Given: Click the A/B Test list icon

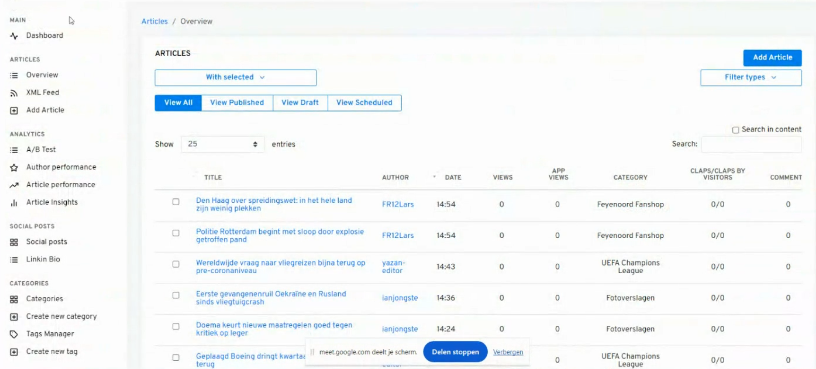Looking at the screenshot, I should [14, 150].
